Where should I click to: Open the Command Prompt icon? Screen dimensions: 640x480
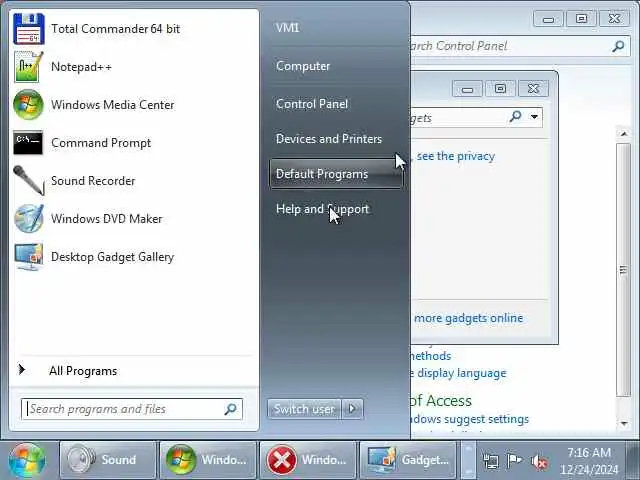[28, 142]
